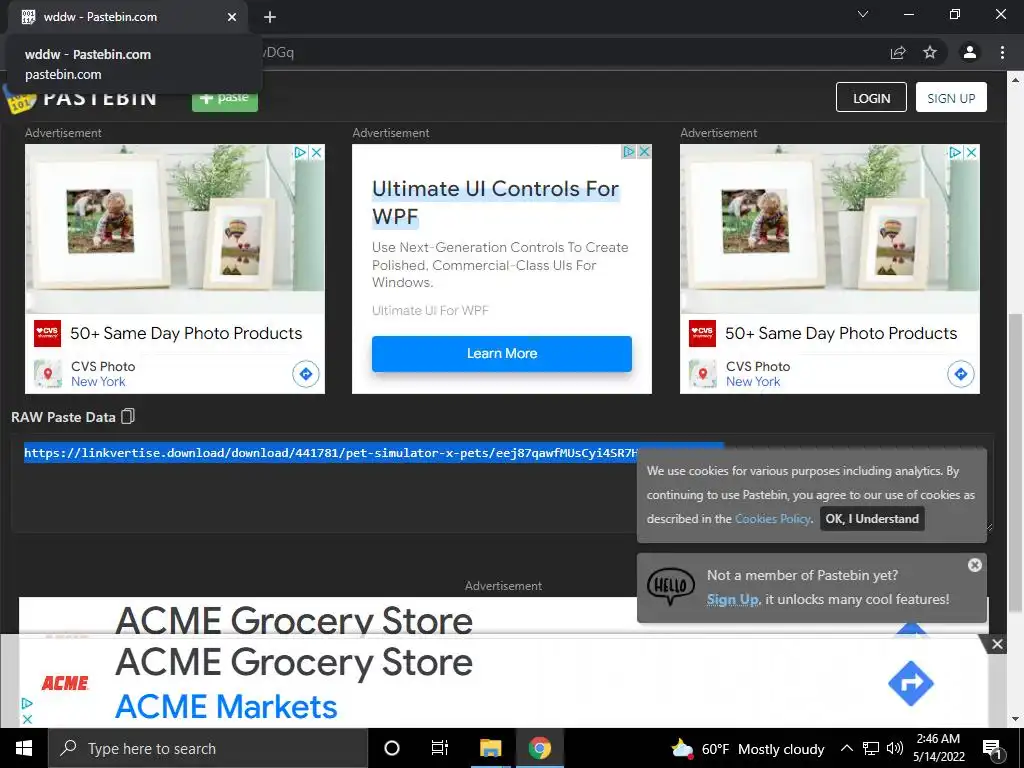Click the network icon in system tray
This screenshot has height=768, width=1024.
pos(871,748)
